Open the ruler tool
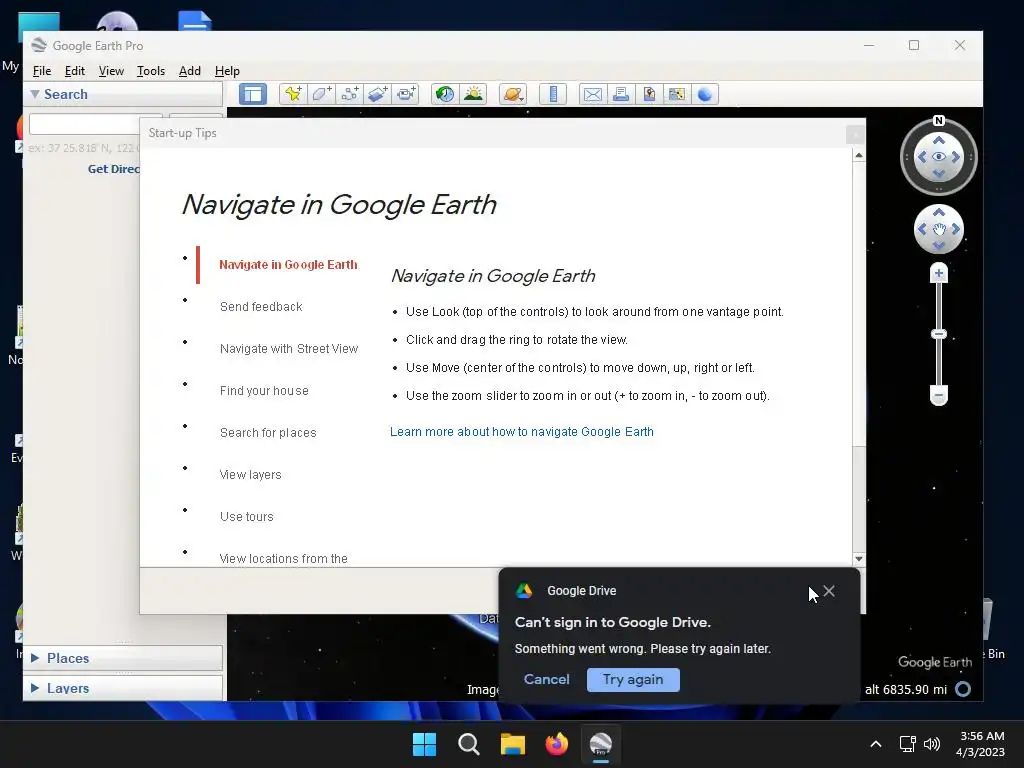 coord(553,94)
